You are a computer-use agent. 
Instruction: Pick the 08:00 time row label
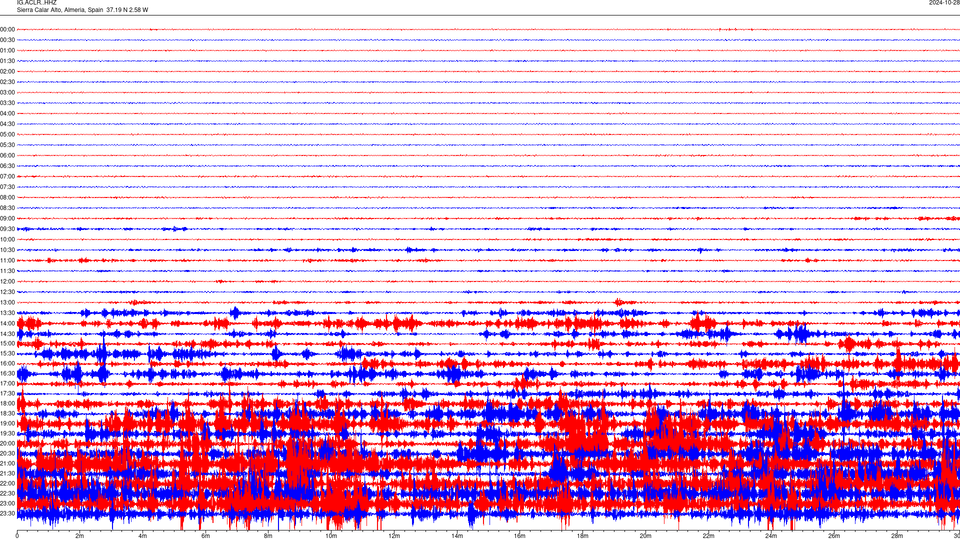click(7, 197)
